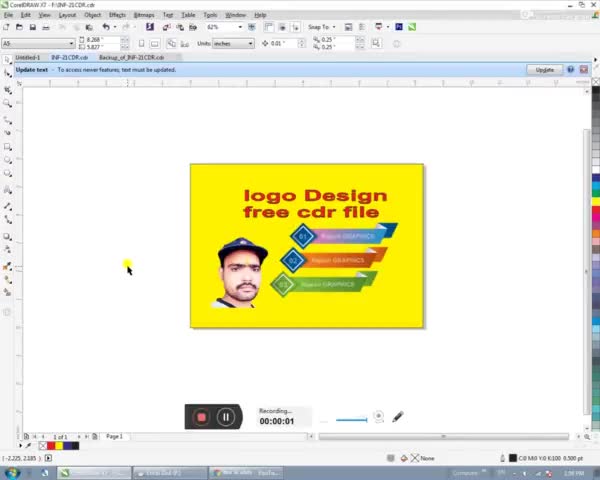The height and width of the screenshot is (480, 600).
Task: Pick the yellow document palette swatch
Action: pyautogui.click(x=59, y=446)
